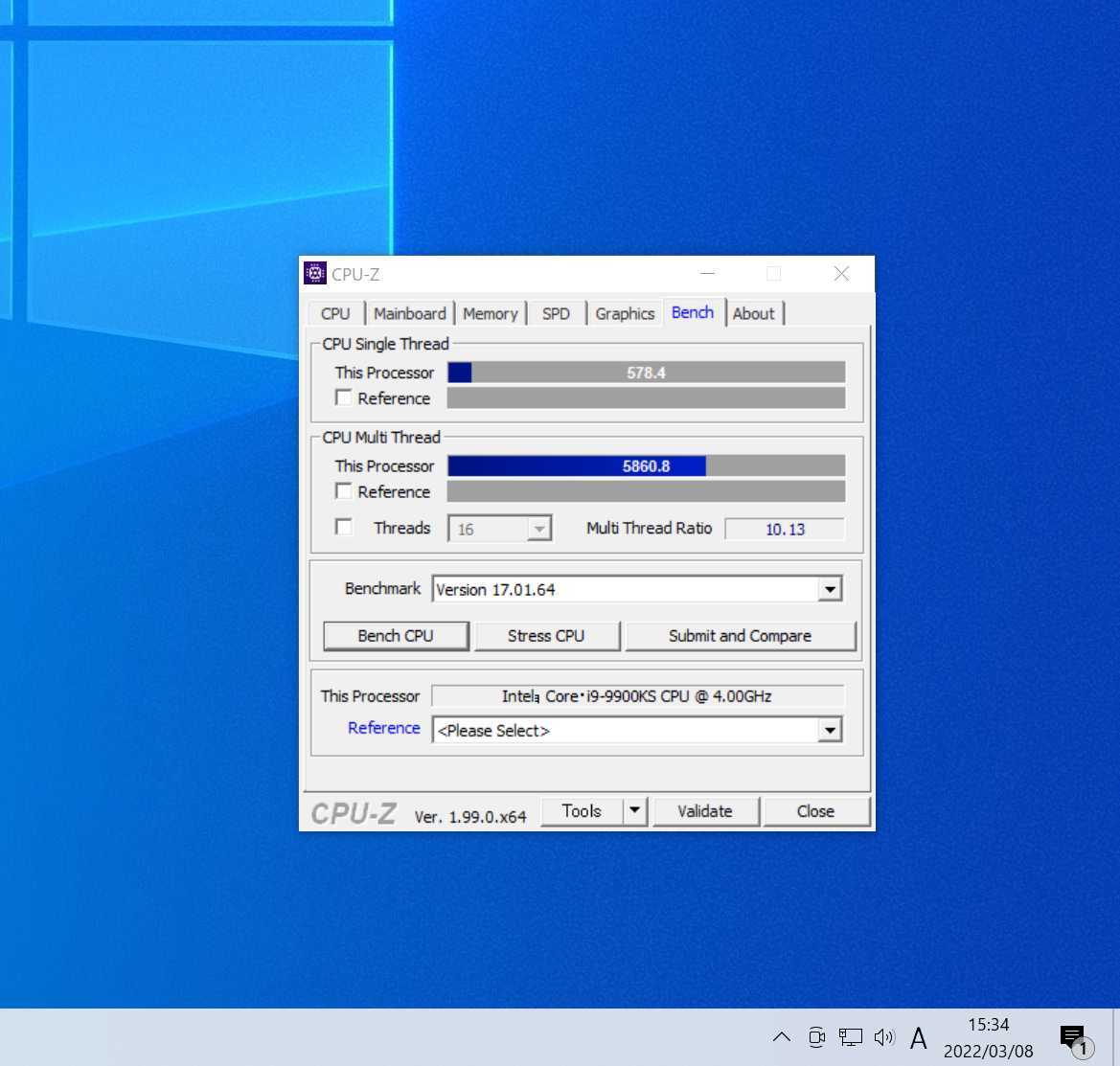The height and width of the screenshot is (1066, 1120).
Task: Click Submit and Compare button
Action: click(x=740, y=635)
